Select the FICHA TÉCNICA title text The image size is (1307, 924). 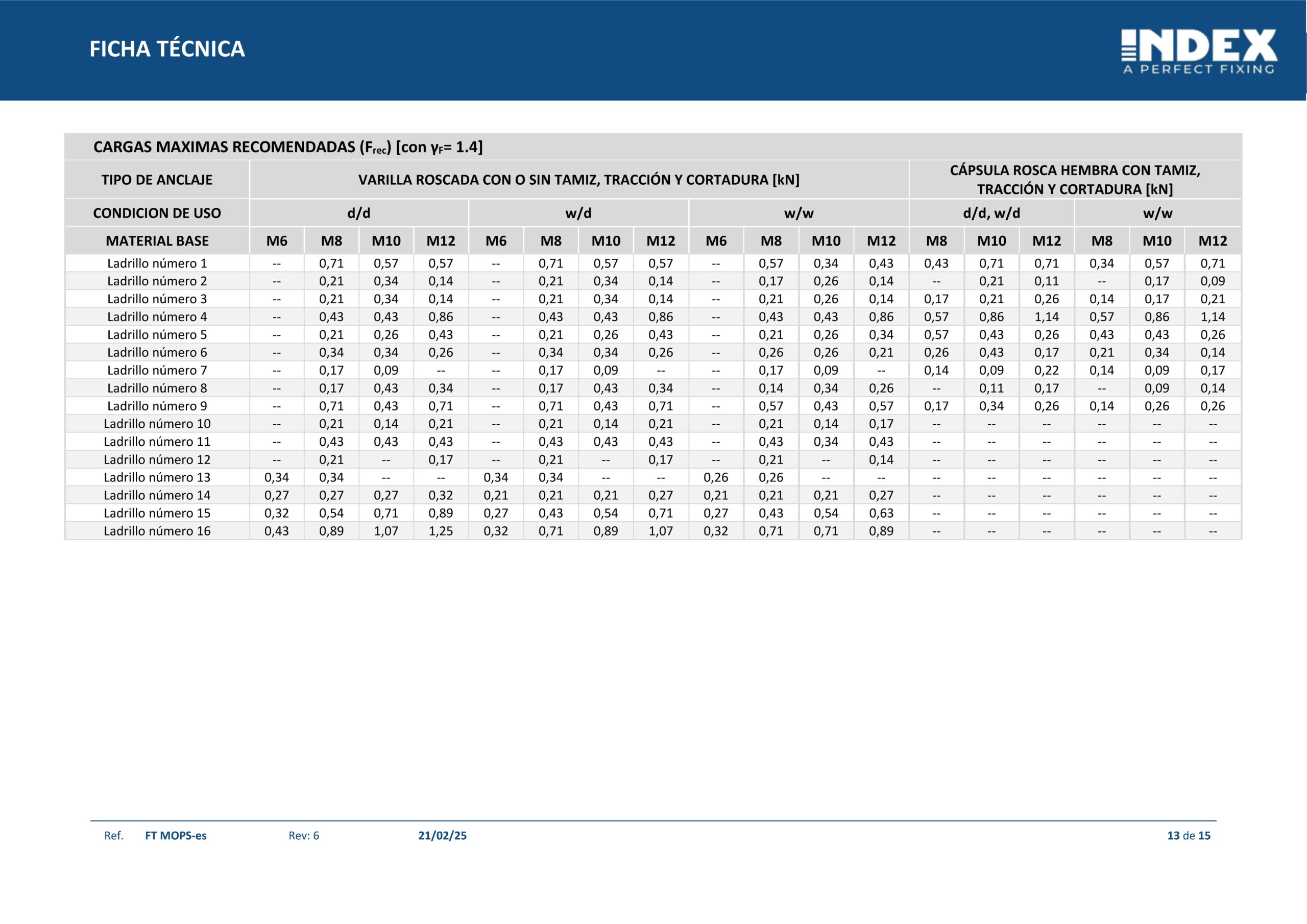pyautogui.click(x=167, y=49)
